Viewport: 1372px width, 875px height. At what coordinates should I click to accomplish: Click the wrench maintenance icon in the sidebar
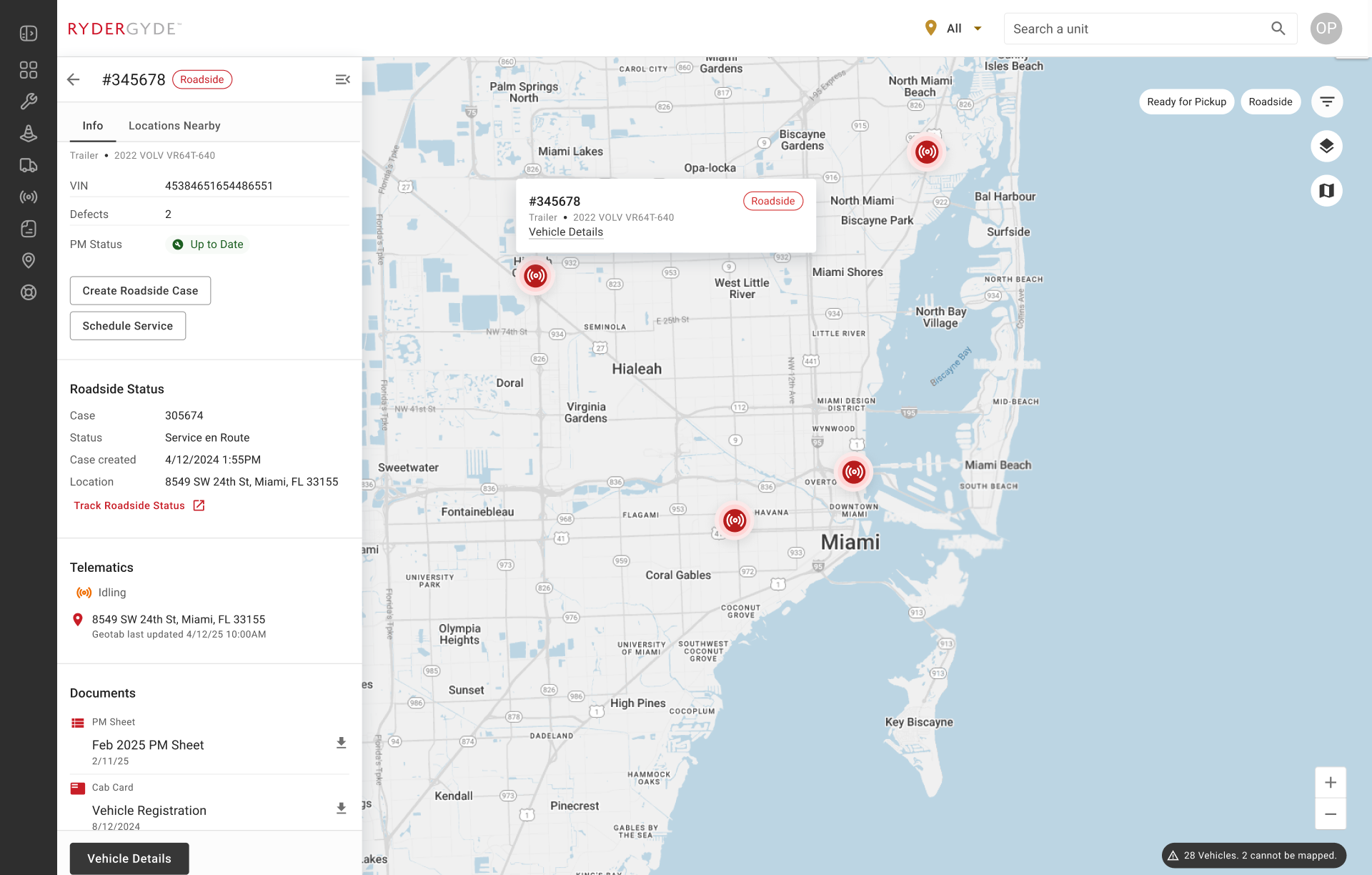(x=29, y=102)
